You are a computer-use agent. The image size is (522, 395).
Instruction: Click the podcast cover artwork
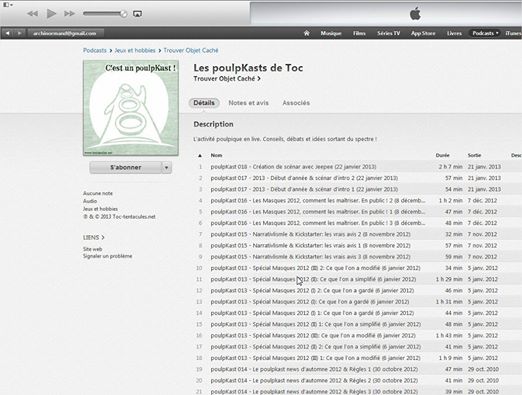131,108
